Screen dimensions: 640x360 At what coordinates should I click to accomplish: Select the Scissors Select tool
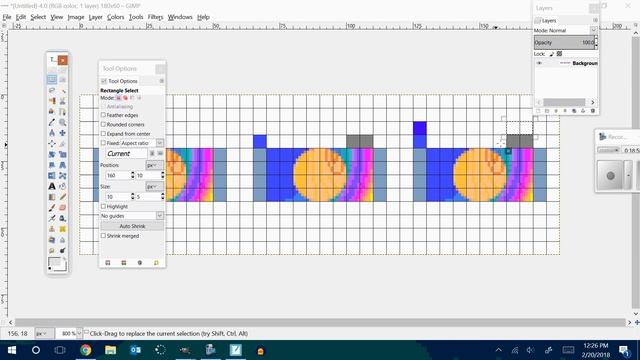point(62,100)
